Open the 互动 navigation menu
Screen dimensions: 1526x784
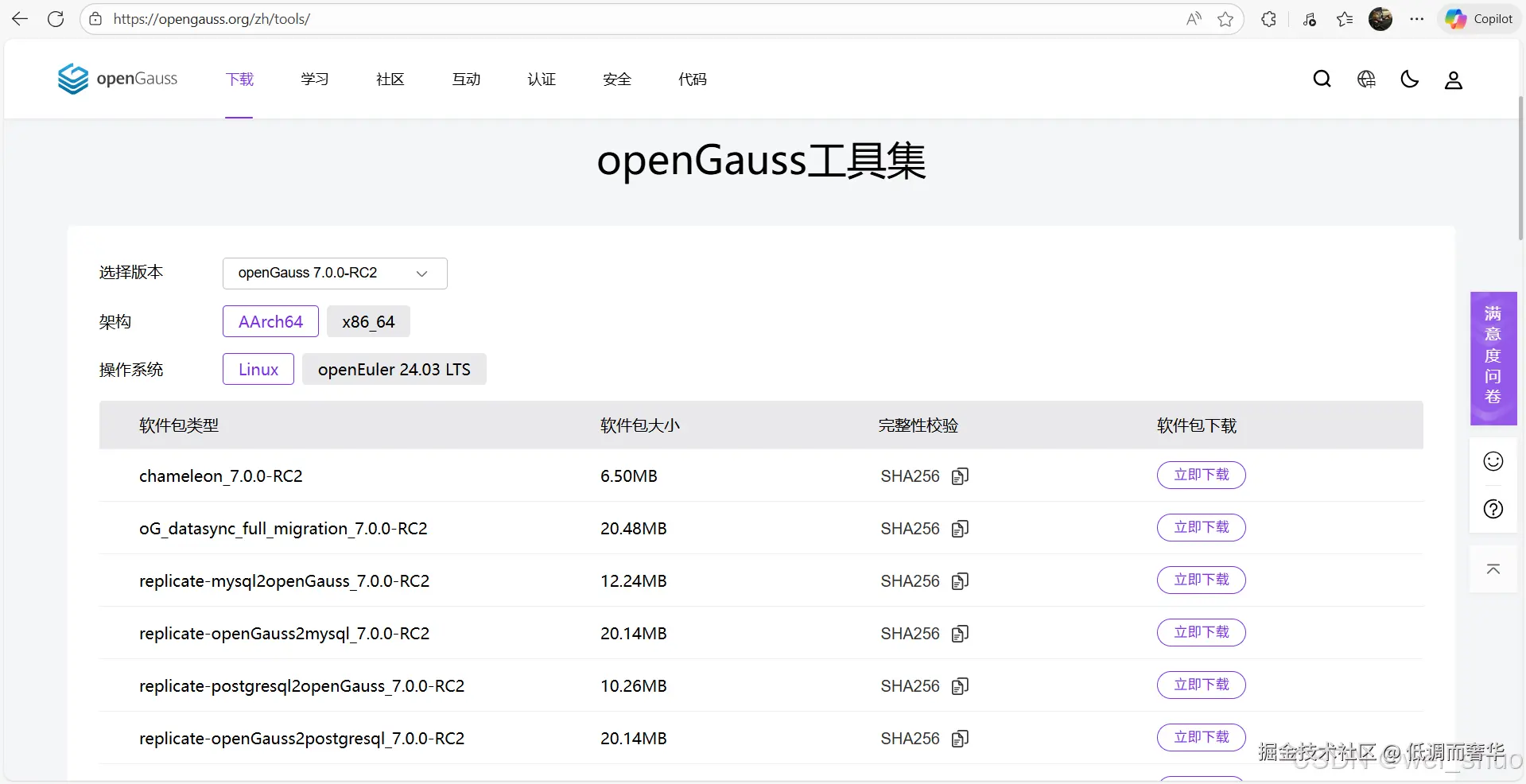coord(466,80)
